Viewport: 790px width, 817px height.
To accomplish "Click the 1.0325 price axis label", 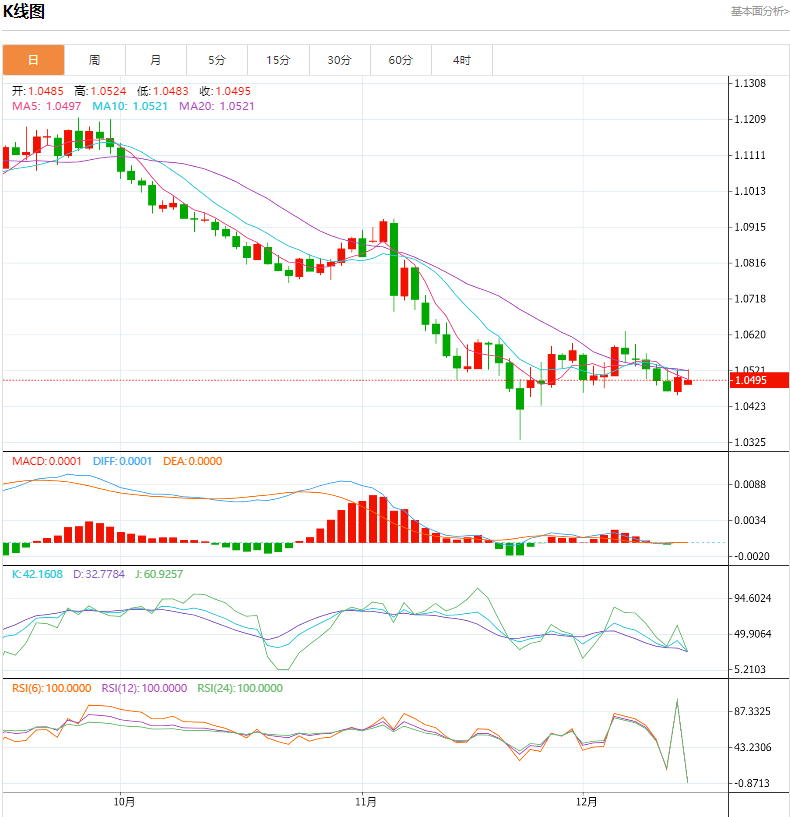I will click(x=750, y=442).
